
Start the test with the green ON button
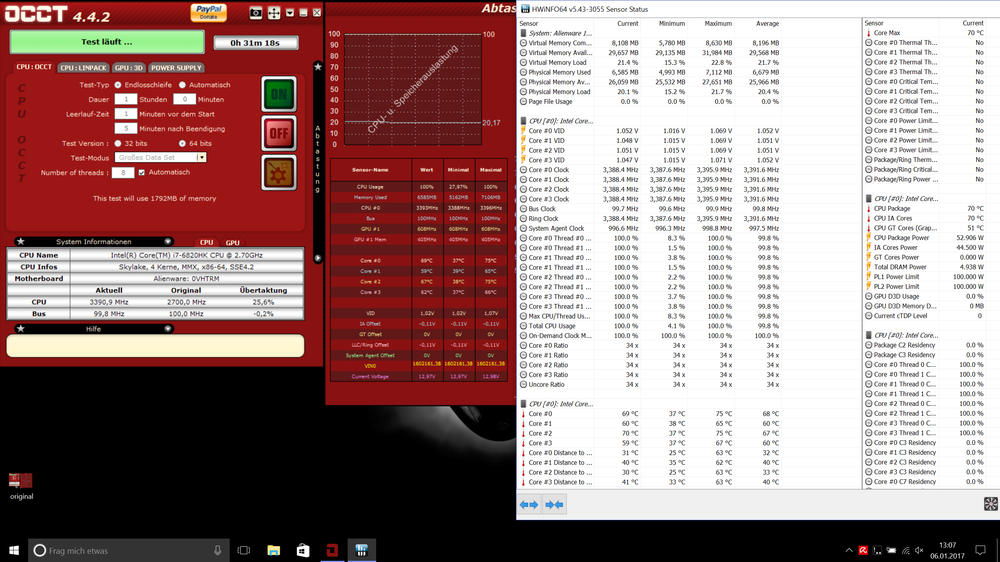(278, 94)
